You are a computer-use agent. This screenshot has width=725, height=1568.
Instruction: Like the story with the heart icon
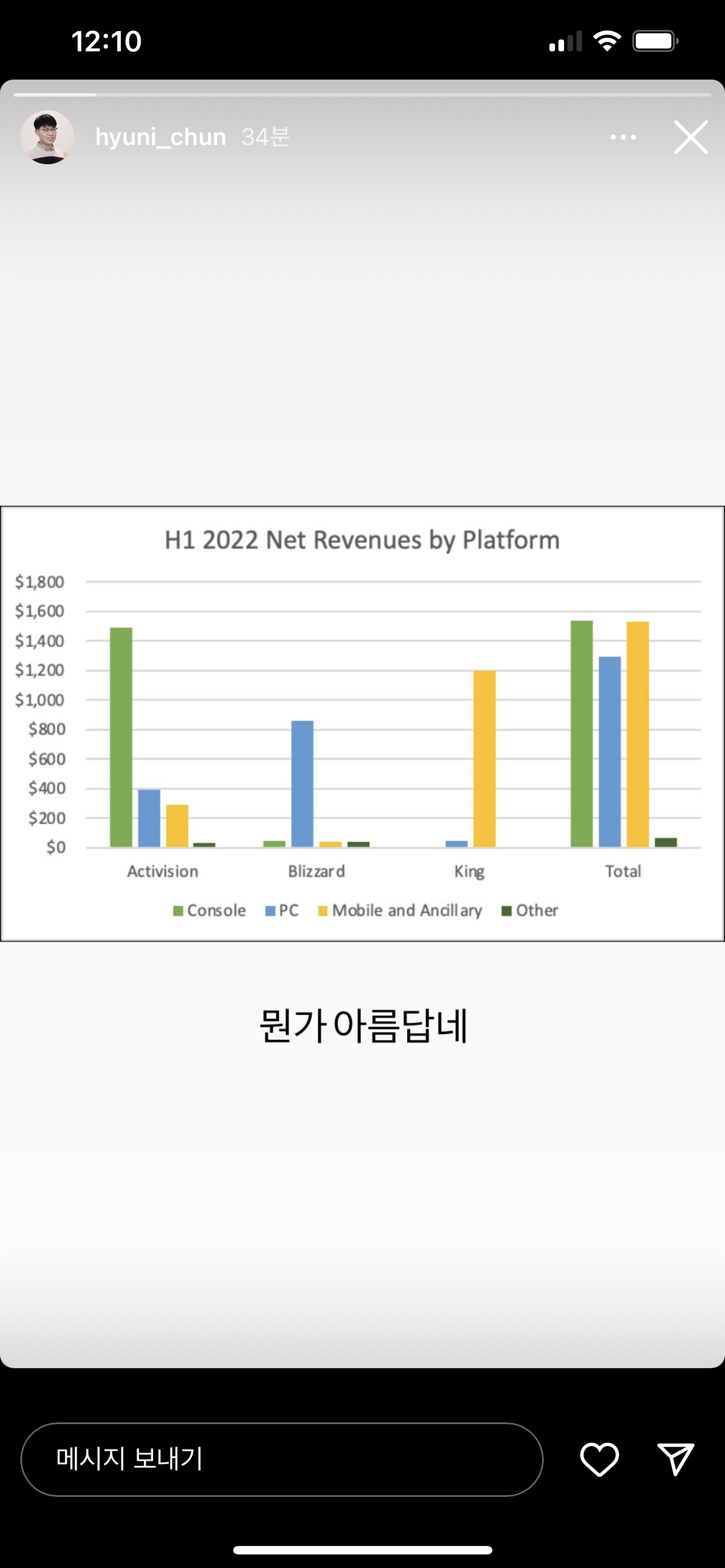click(600, 1460)
